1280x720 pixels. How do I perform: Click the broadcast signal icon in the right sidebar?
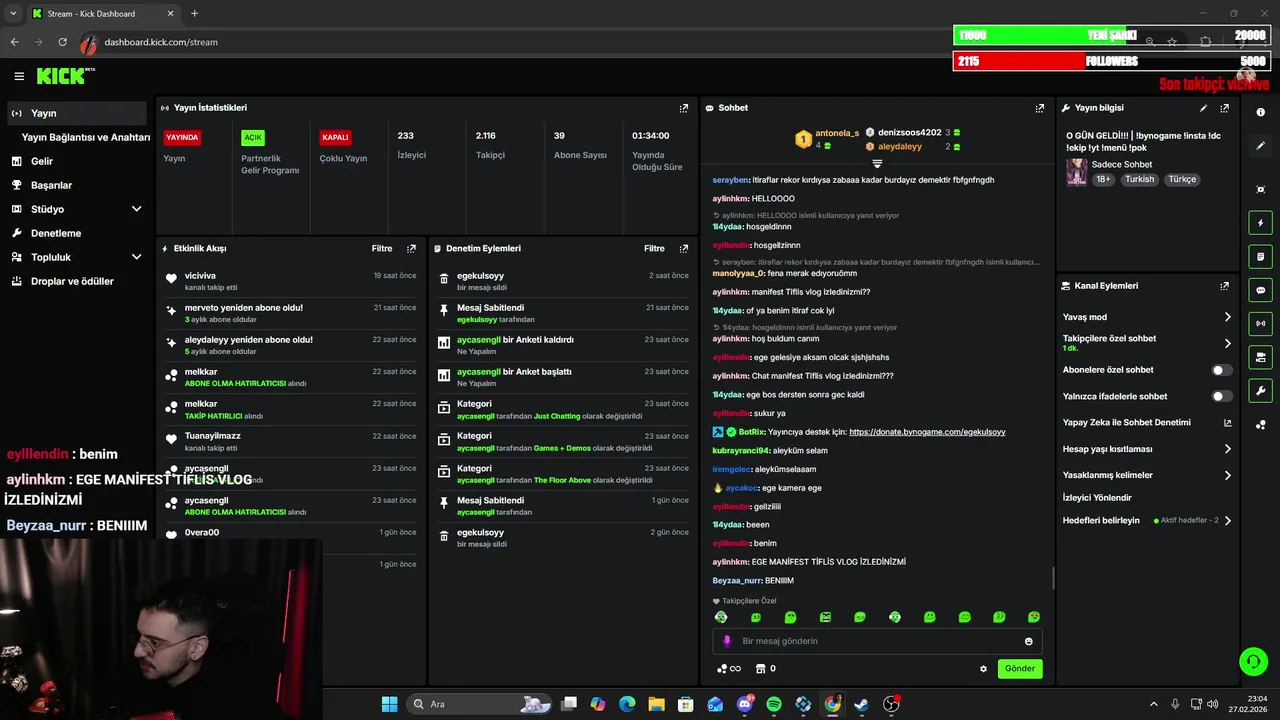pyautogui.click(x=1260, y=323)
